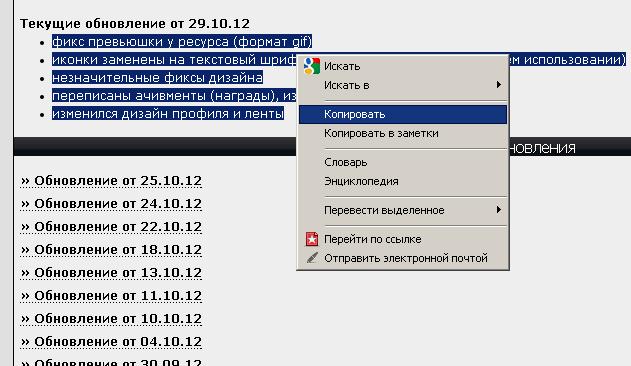
Task: Expand the Искать в submenu arrow
Action: click(x=499, y=85)
